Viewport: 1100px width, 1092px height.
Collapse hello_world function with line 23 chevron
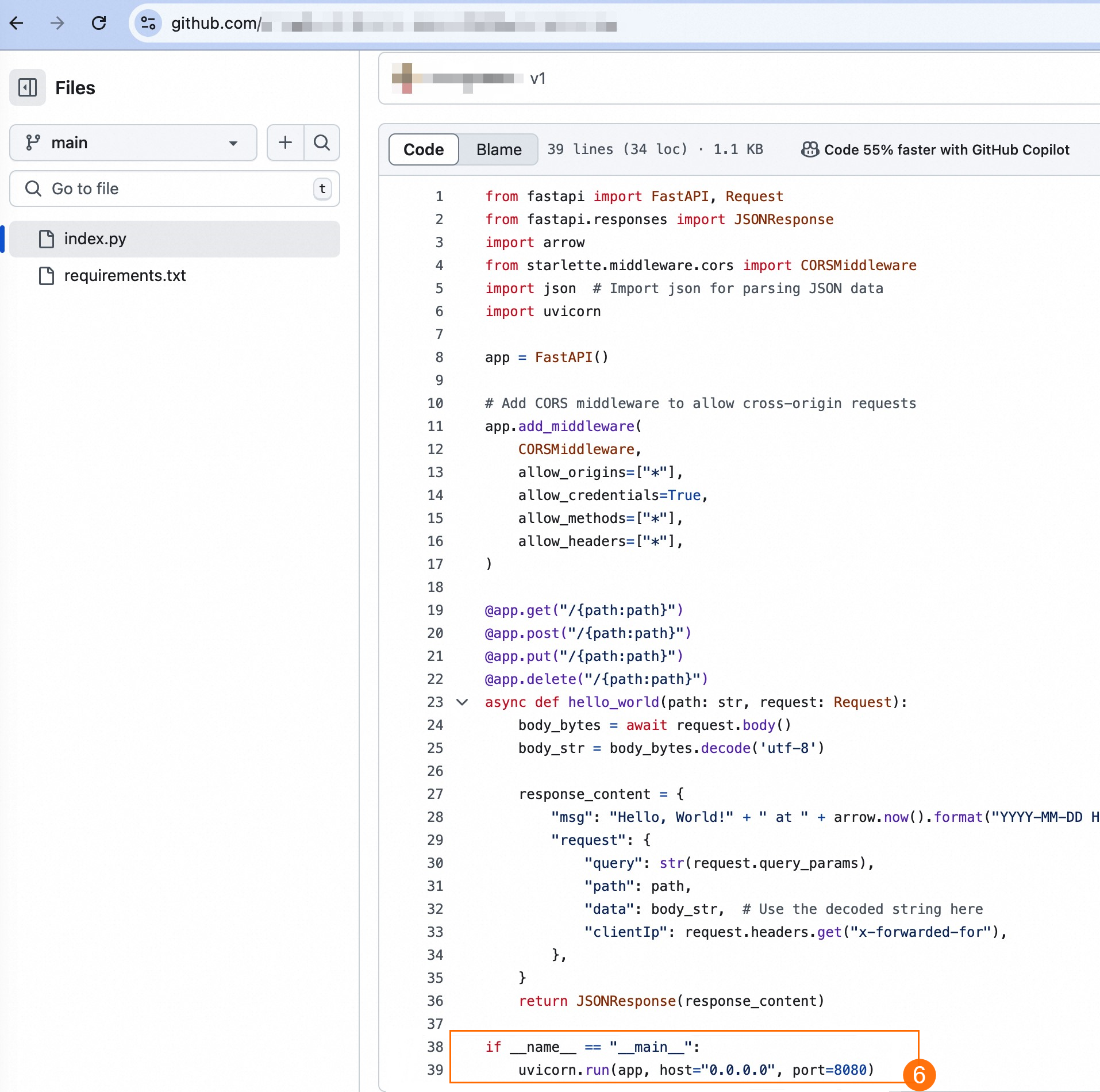(462, 702)
